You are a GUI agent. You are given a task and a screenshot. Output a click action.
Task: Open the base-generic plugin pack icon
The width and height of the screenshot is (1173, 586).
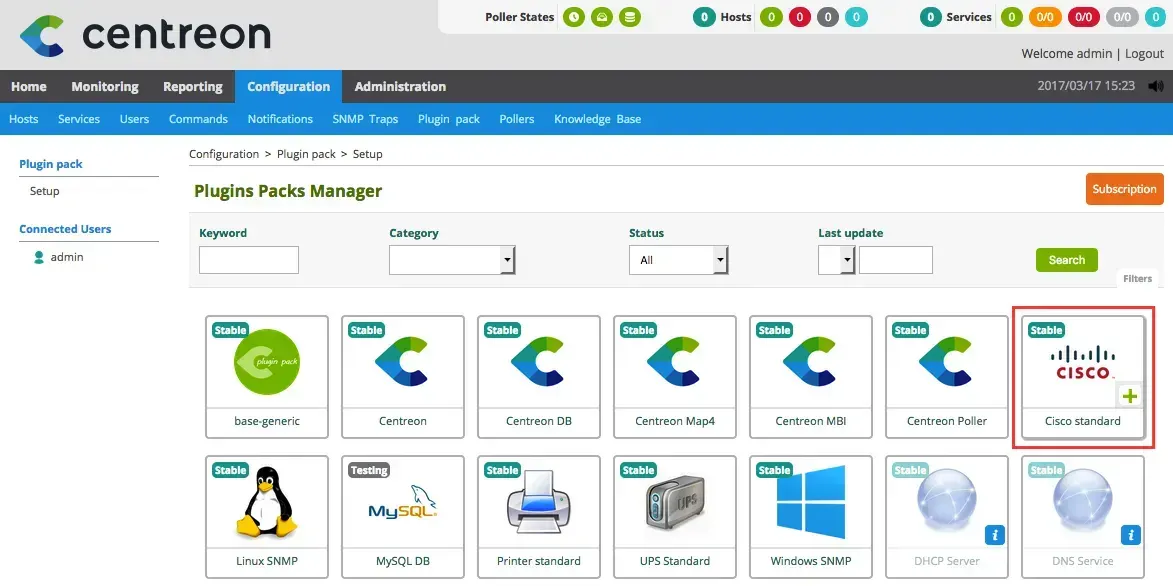[267, 361]
